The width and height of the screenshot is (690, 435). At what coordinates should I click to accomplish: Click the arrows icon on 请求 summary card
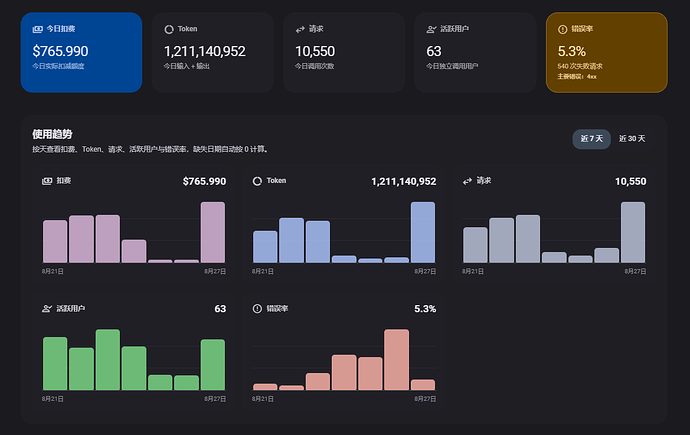300,29
